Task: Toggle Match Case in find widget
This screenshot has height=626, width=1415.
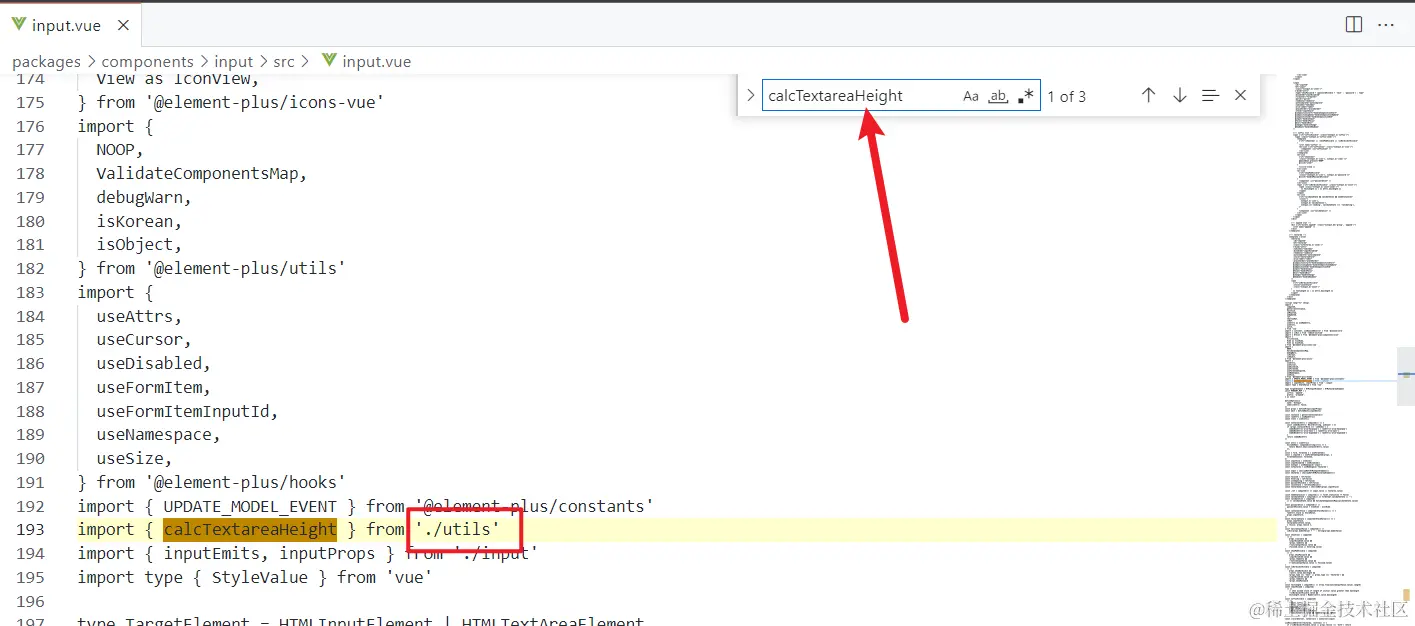Action: pyautogui.click(x=971, y=96)
